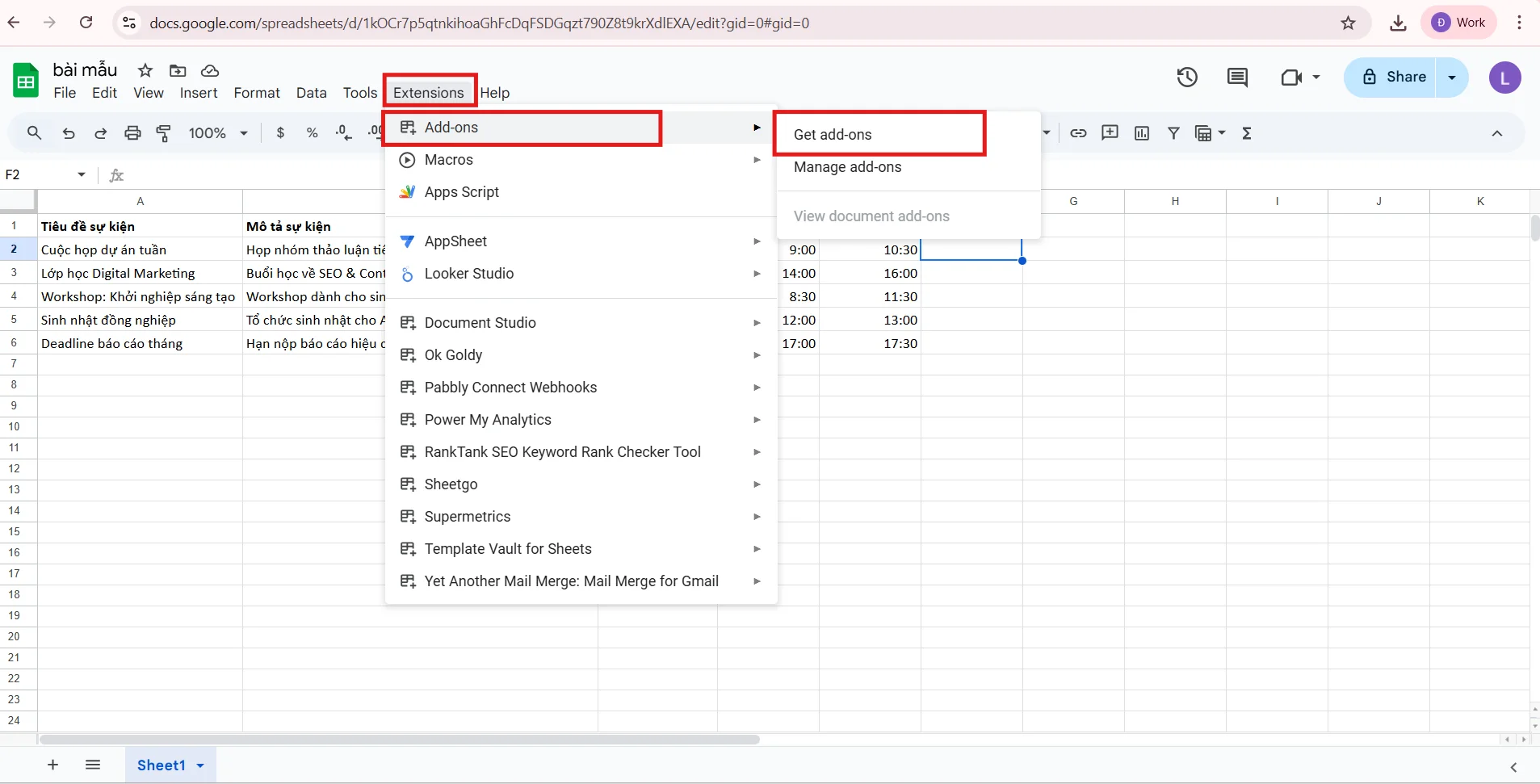This screenshot has width=1540, height=784.
Task: Click the Google Sheets home logo
Action: 26,81
